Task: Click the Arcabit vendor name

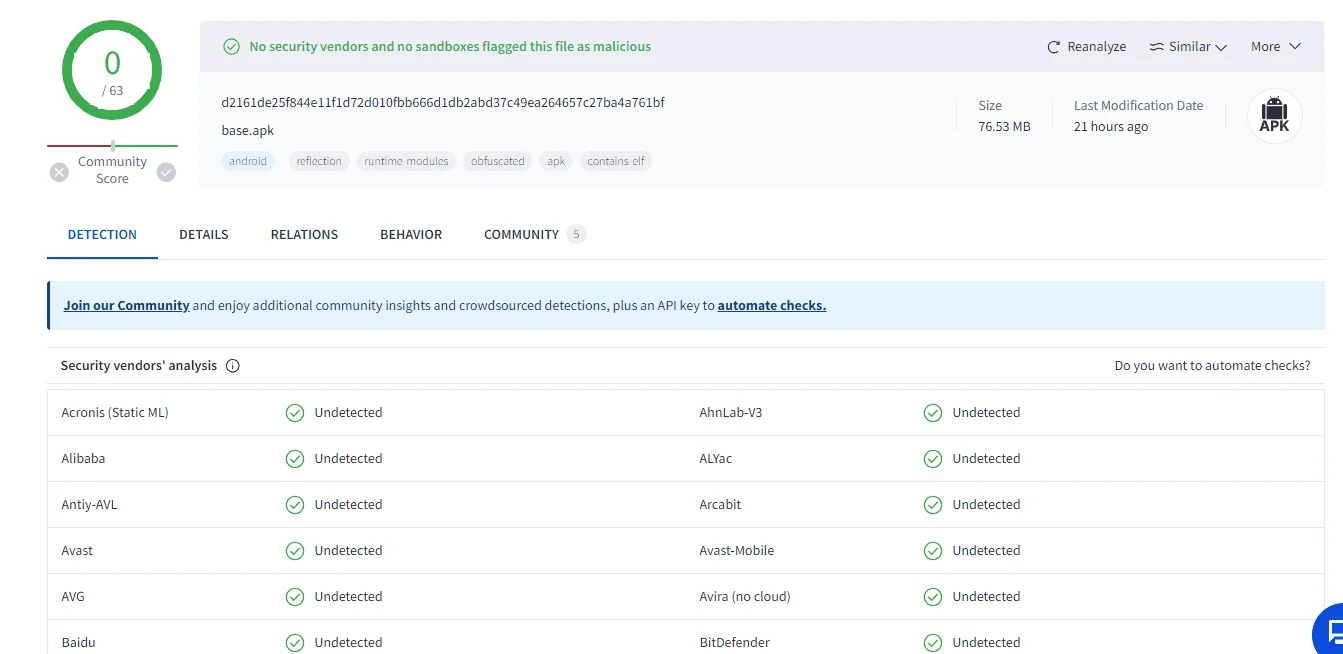Action: [x=720, y=505]
